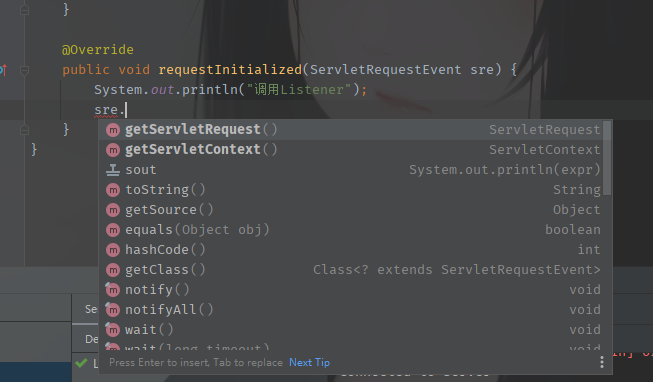Toggle fold marker at requestInitialized closing brace
The width and height of the screenshot is (653, 382).
click(25, 130)
